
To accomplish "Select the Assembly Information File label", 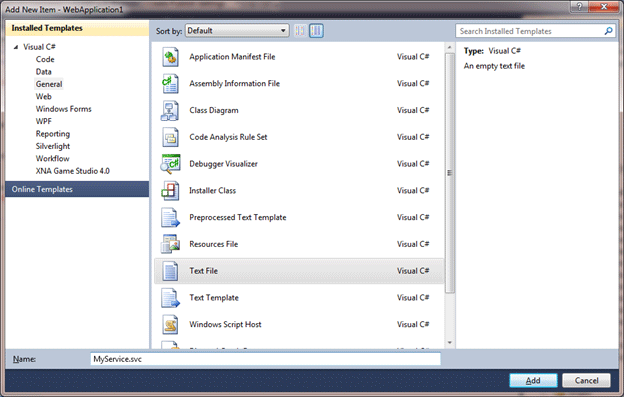I will coord(234,84).
